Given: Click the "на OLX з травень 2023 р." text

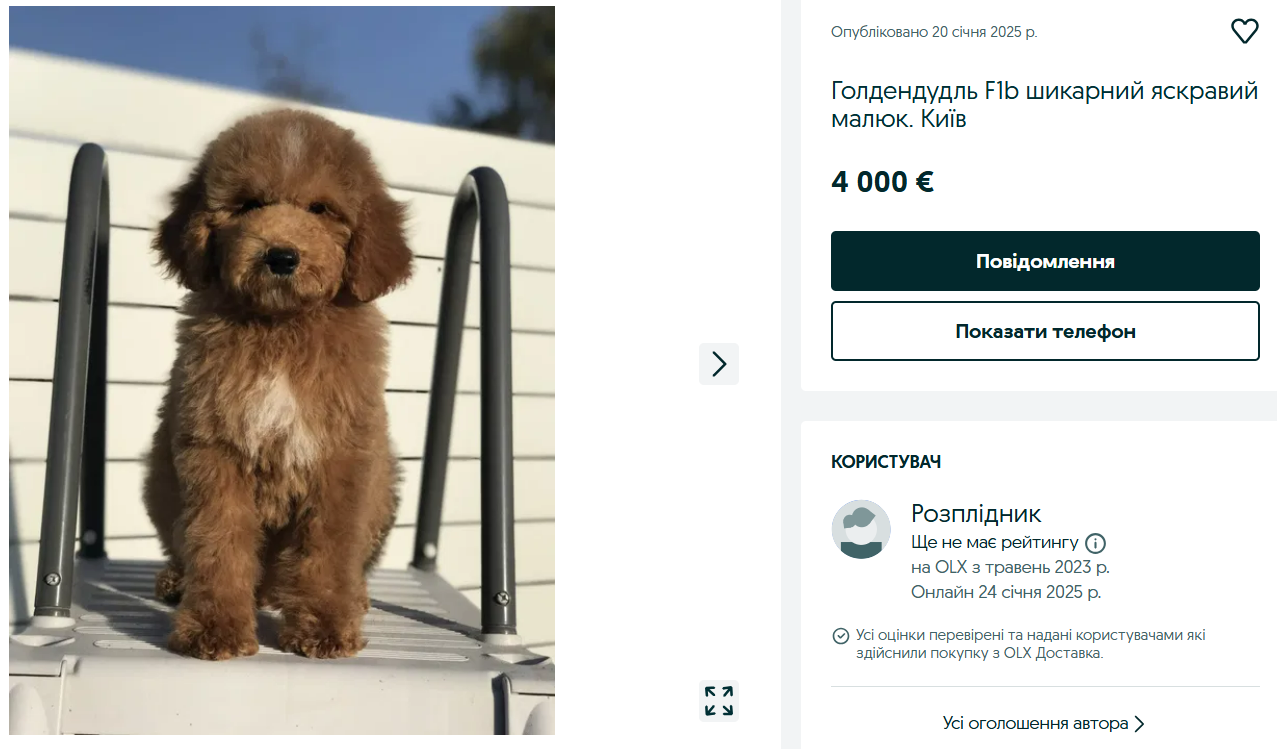Looking at the screenshot, I should coord(1002,567).
